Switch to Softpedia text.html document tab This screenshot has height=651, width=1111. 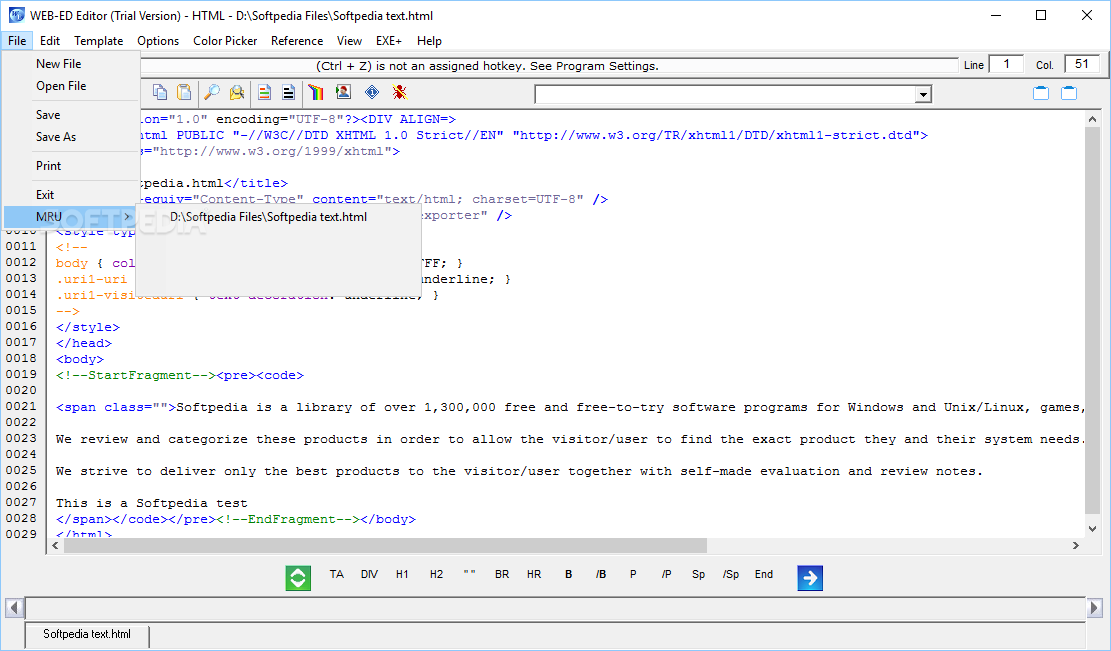coord(87,634)
